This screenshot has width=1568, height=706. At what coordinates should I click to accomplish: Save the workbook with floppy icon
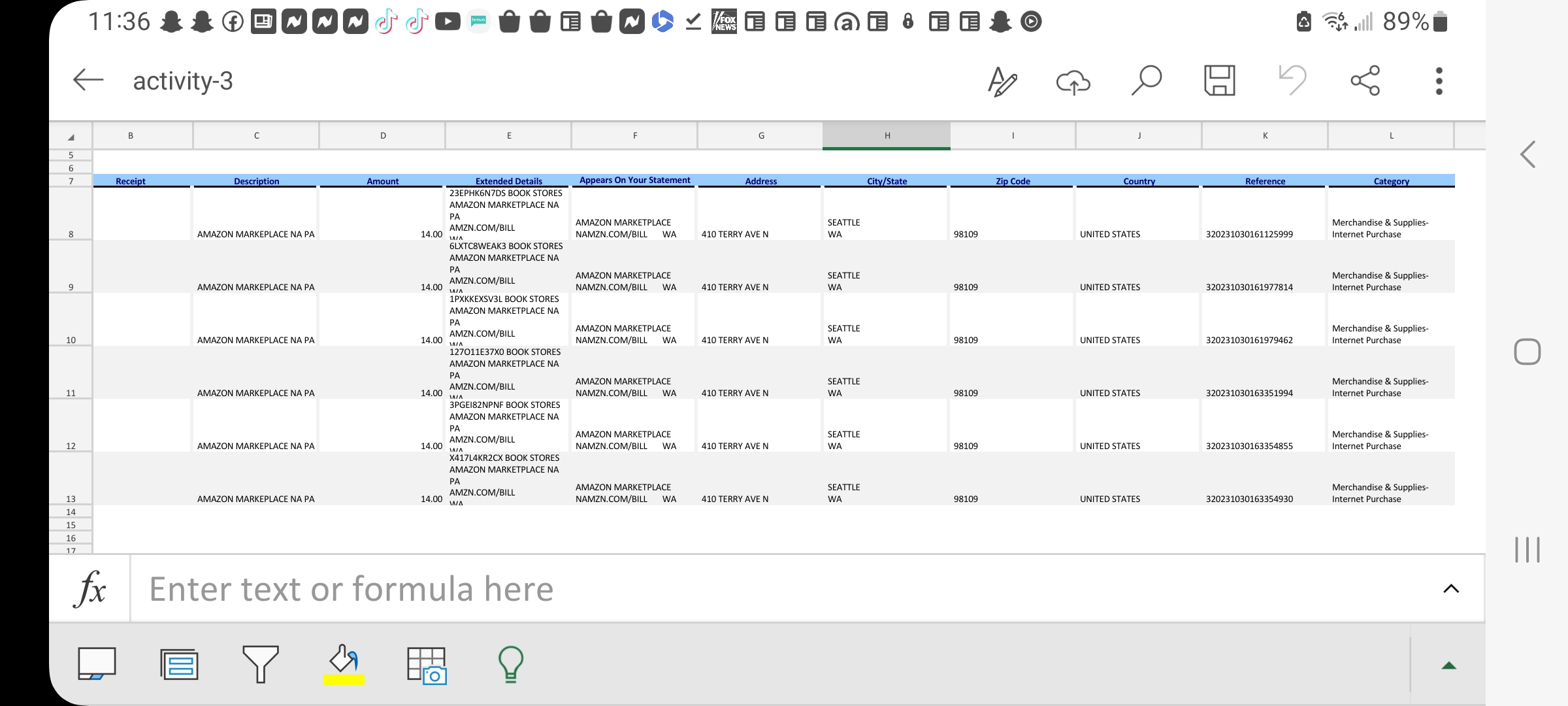[x=1219, y=80]
